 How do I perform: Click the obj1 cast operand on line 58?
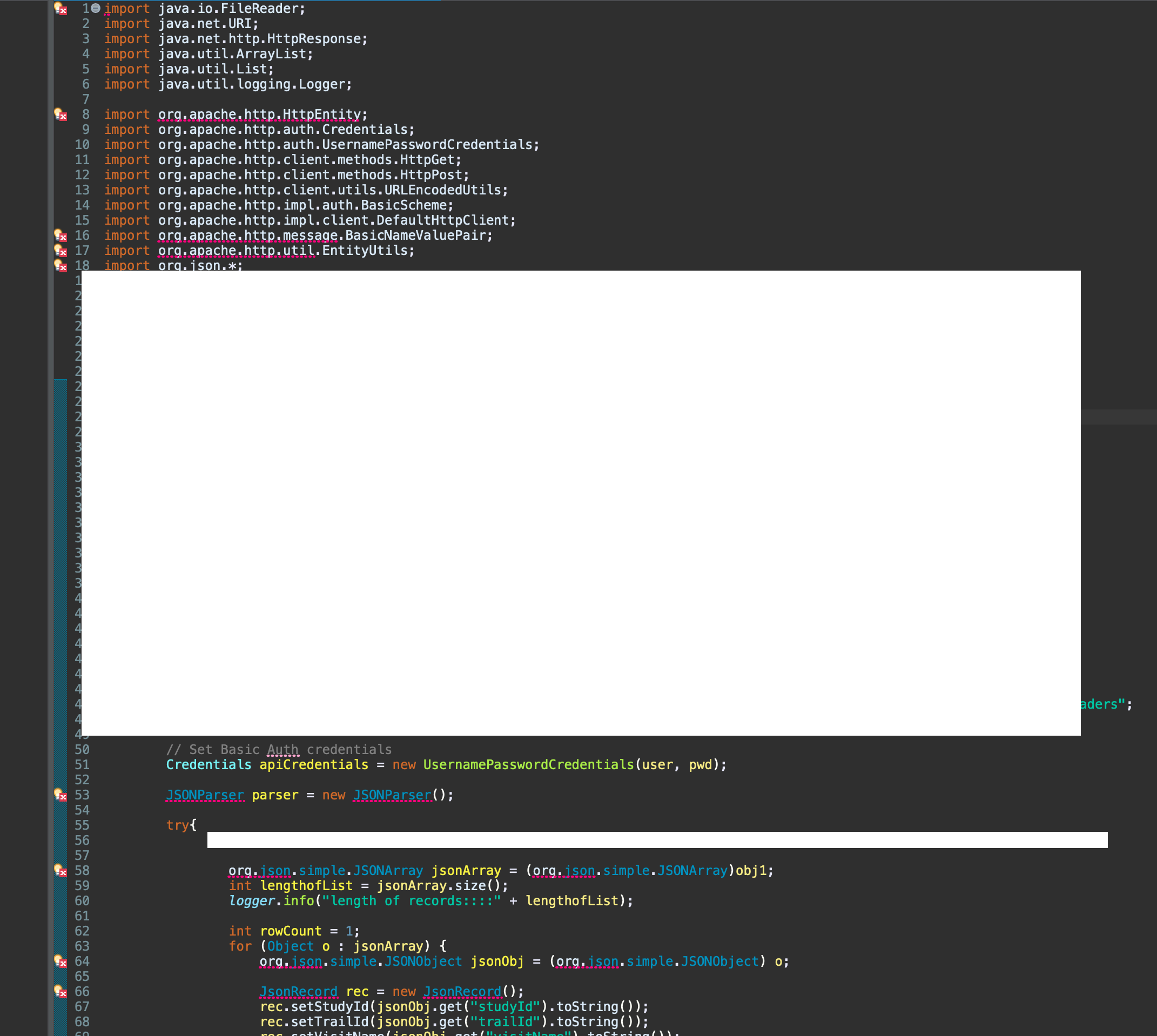click(751, 870)
